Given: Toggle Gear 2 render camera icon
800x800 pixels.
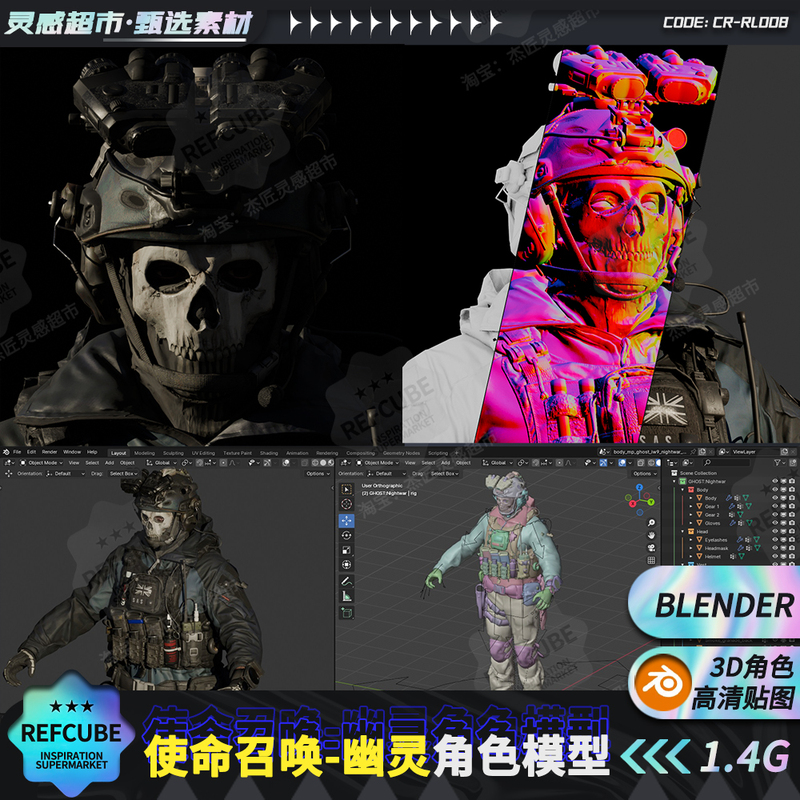Looking at the screenshot, I should (791, 515).
